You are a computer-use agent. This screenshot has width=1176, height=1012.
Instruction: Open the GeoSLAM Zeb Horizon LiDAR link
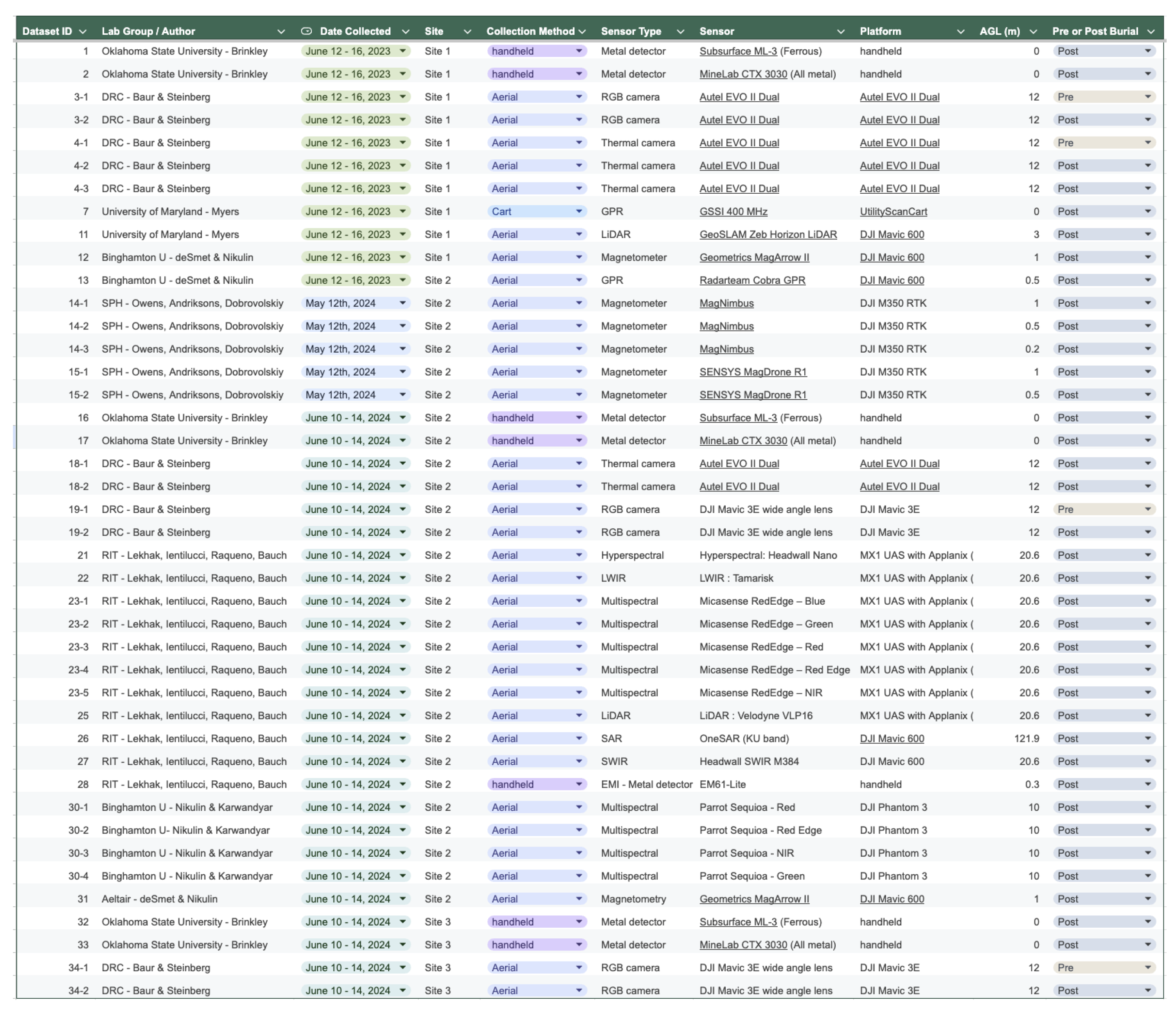(768, 234)
